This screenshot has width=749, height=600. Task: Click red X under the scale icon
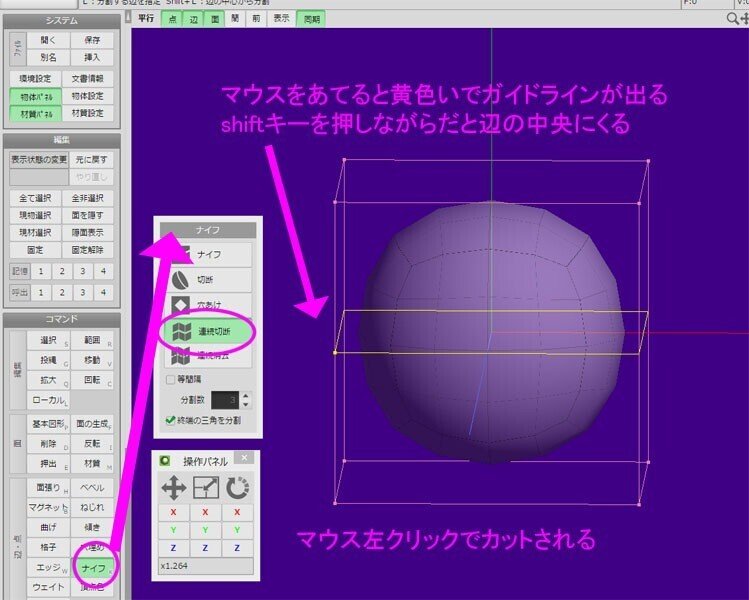tap(205, 512)
